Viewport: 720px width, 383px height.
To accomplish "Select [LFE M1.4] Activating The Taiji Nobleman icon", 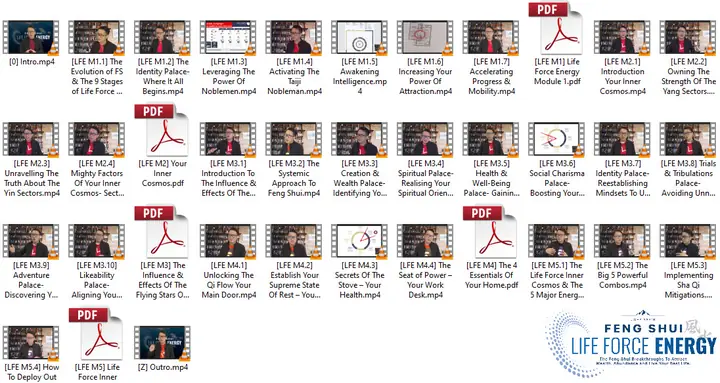I will pos(294,38).
